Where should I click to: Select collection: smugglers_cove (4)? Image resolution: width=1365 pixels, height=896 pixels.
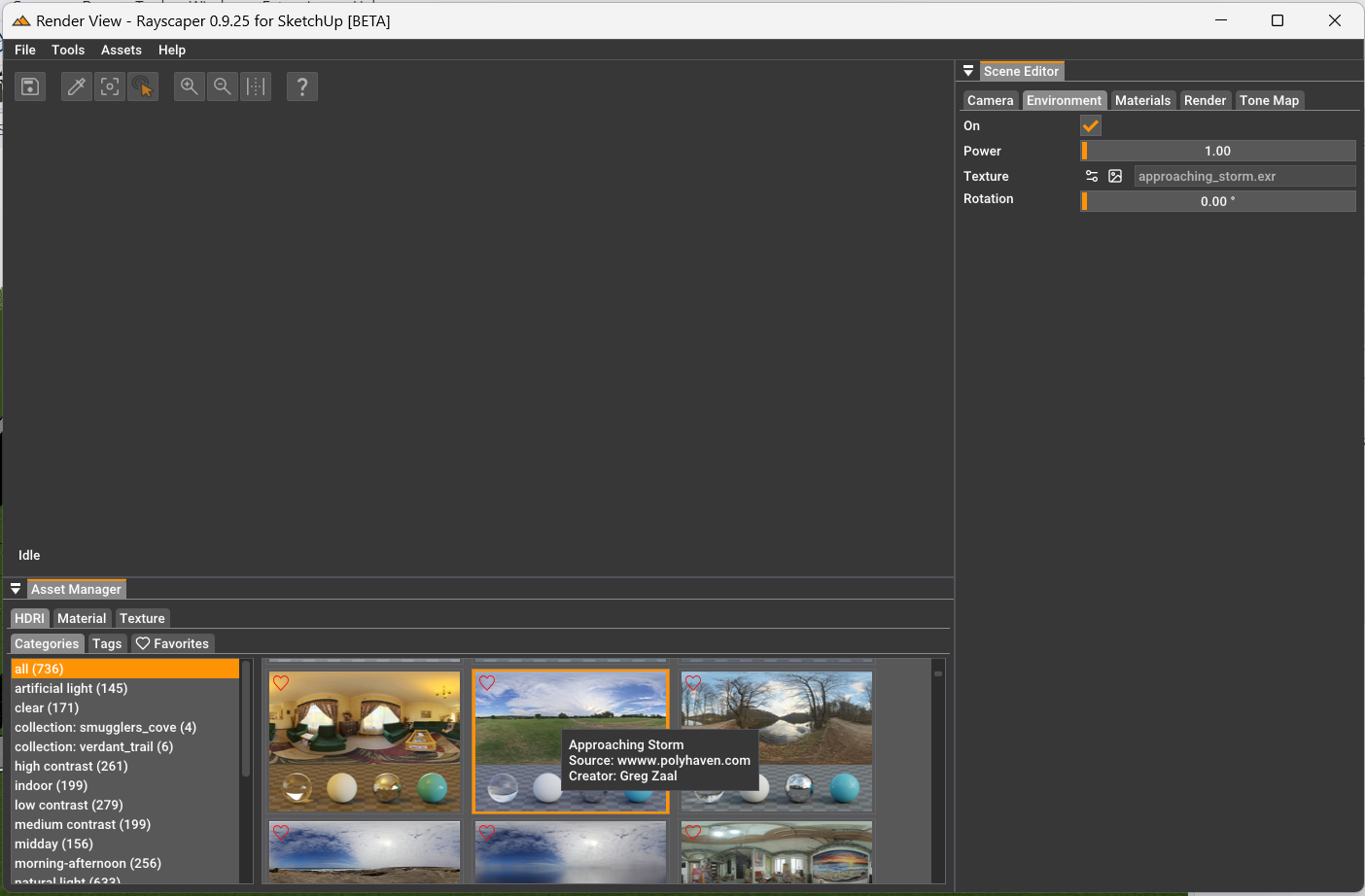124,727
